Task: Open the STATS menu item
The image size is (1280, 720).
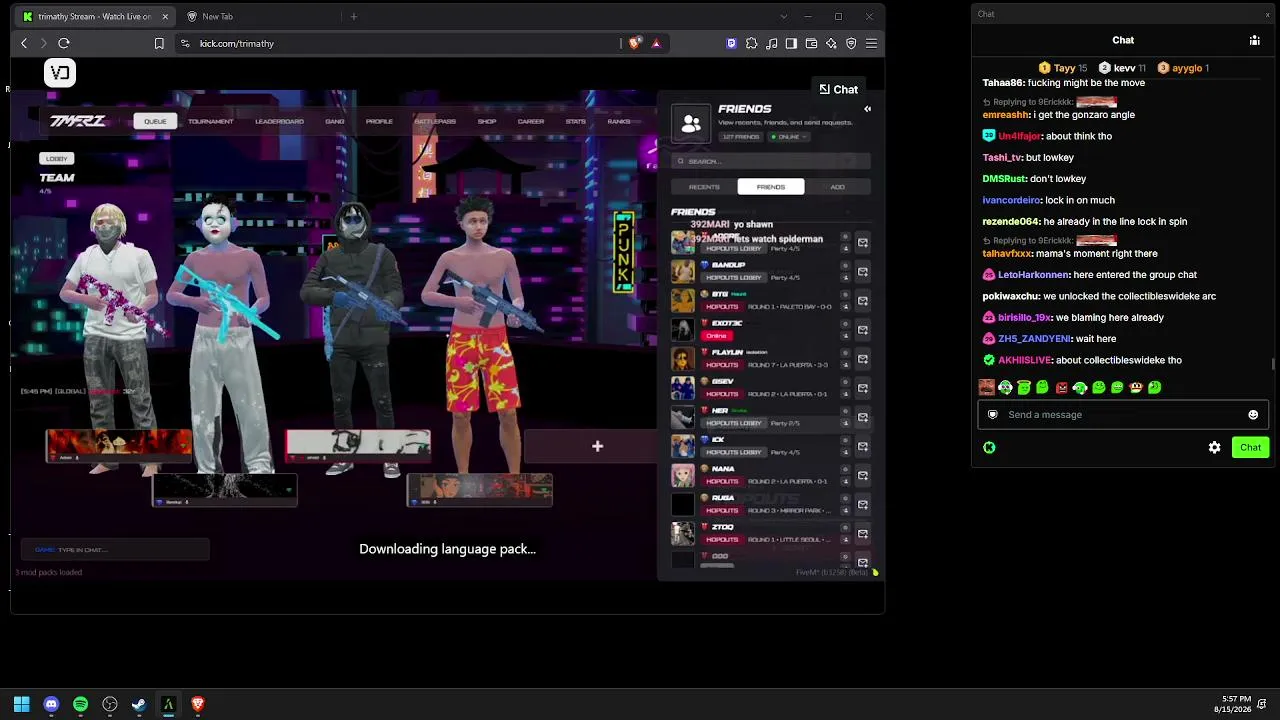Action: tap(576, 121)
